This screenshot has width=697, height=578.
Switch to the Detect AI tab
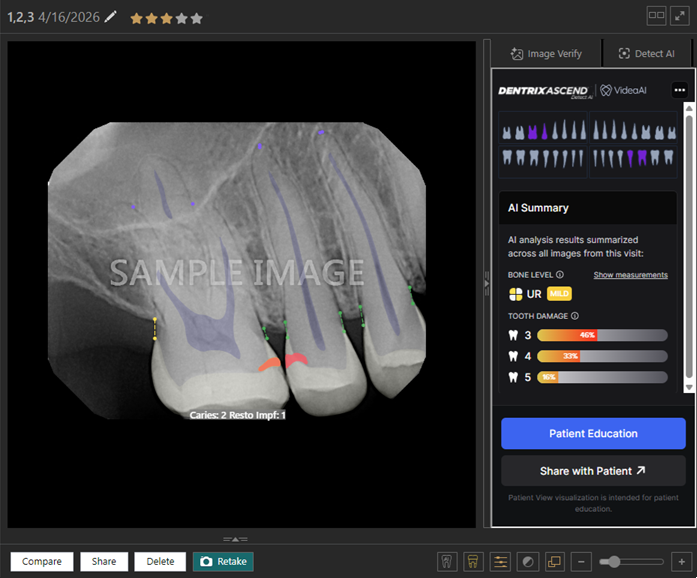pos(646,54)
